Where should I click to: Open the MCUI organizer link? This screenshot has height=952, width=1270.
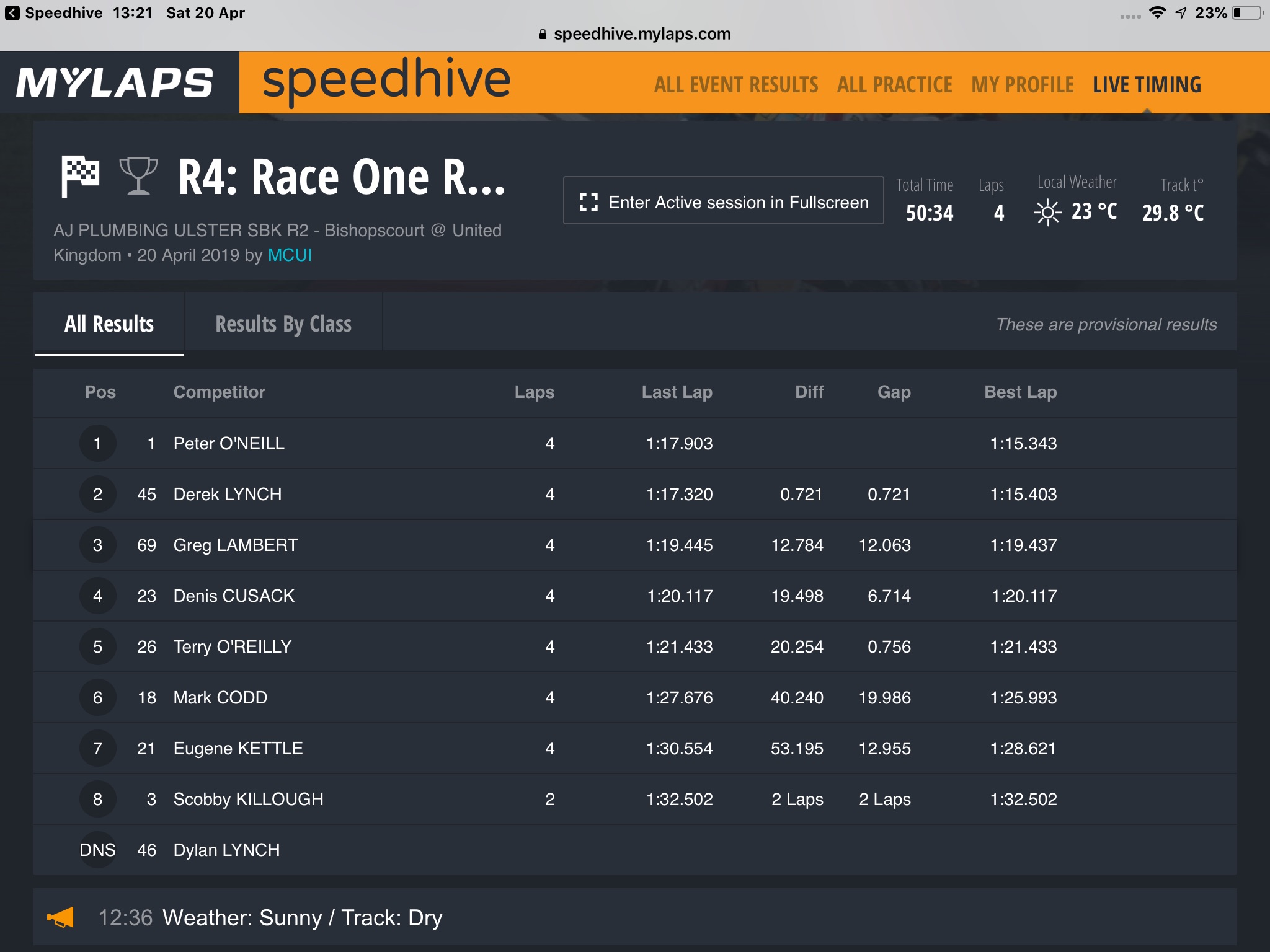(x=290, y=255)
